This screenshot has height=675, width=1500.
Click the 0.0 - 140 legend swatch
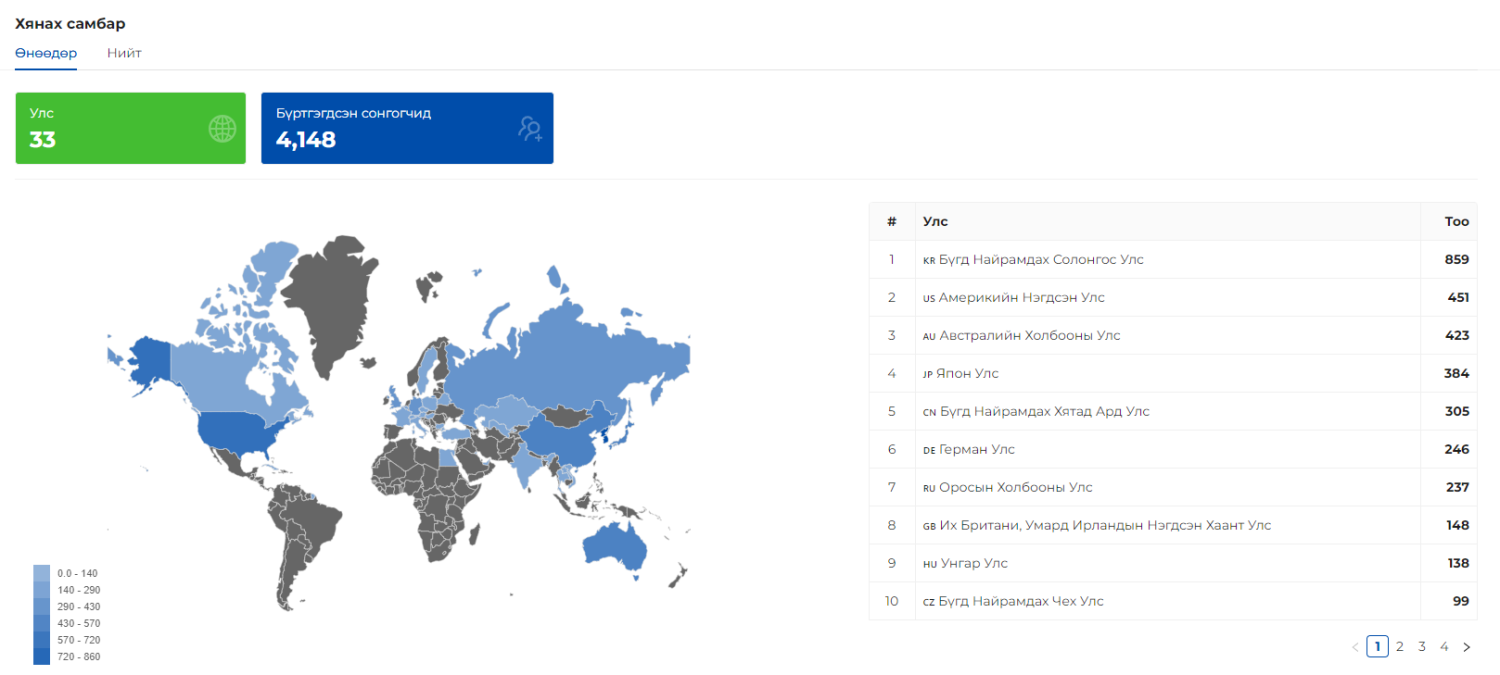point(41,573)
